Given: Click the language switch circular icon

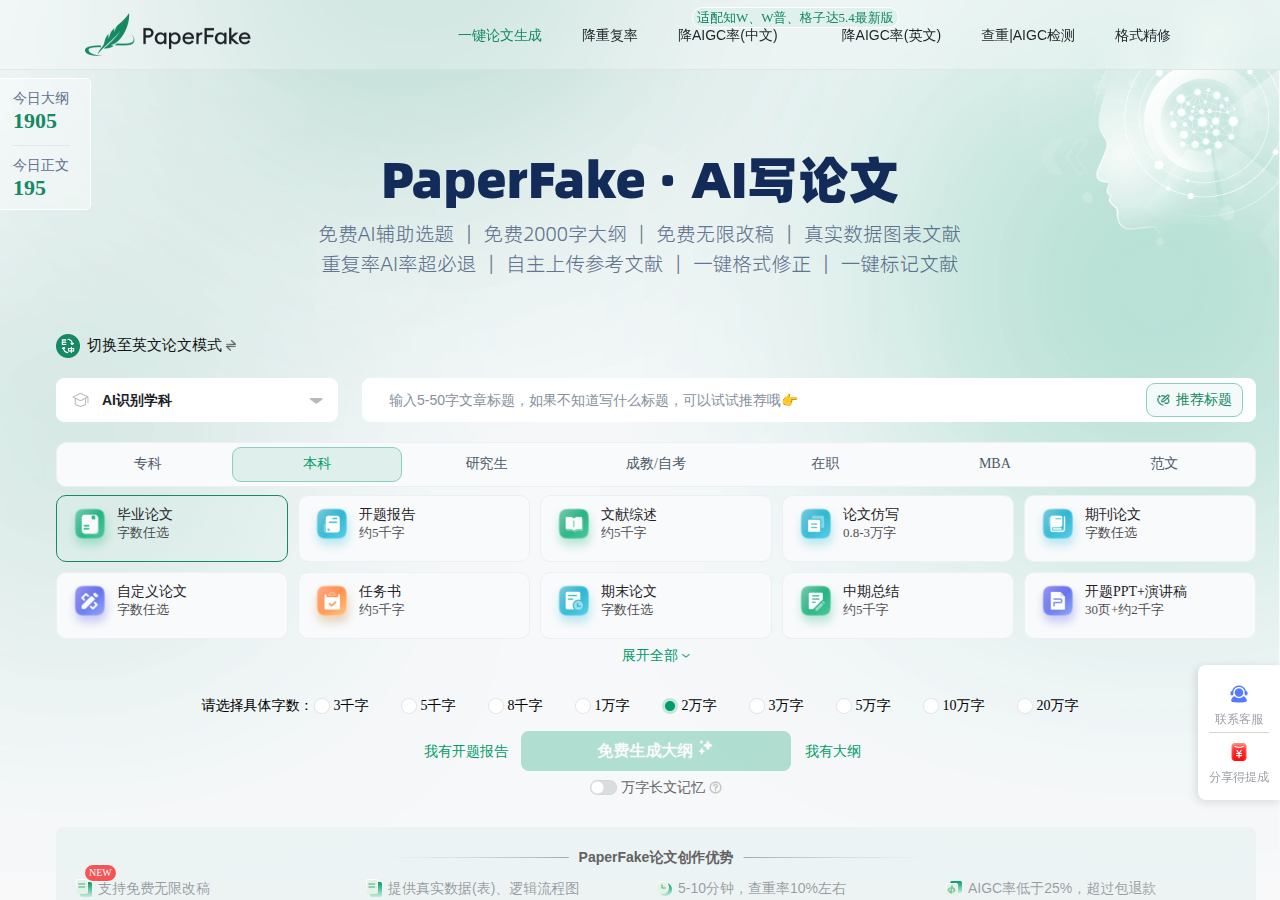Looking at the screenshot, I should coord(68,346).
